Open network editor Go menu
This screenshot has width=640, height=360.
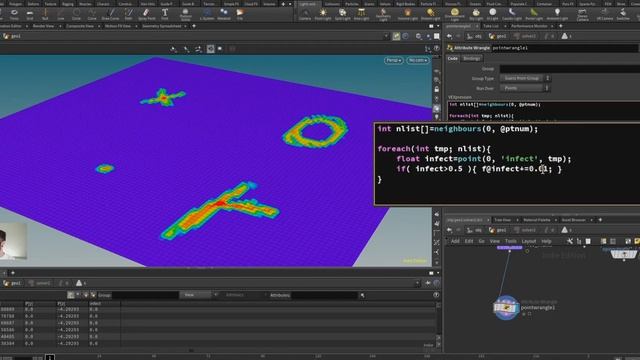click(x=482, y=241)
